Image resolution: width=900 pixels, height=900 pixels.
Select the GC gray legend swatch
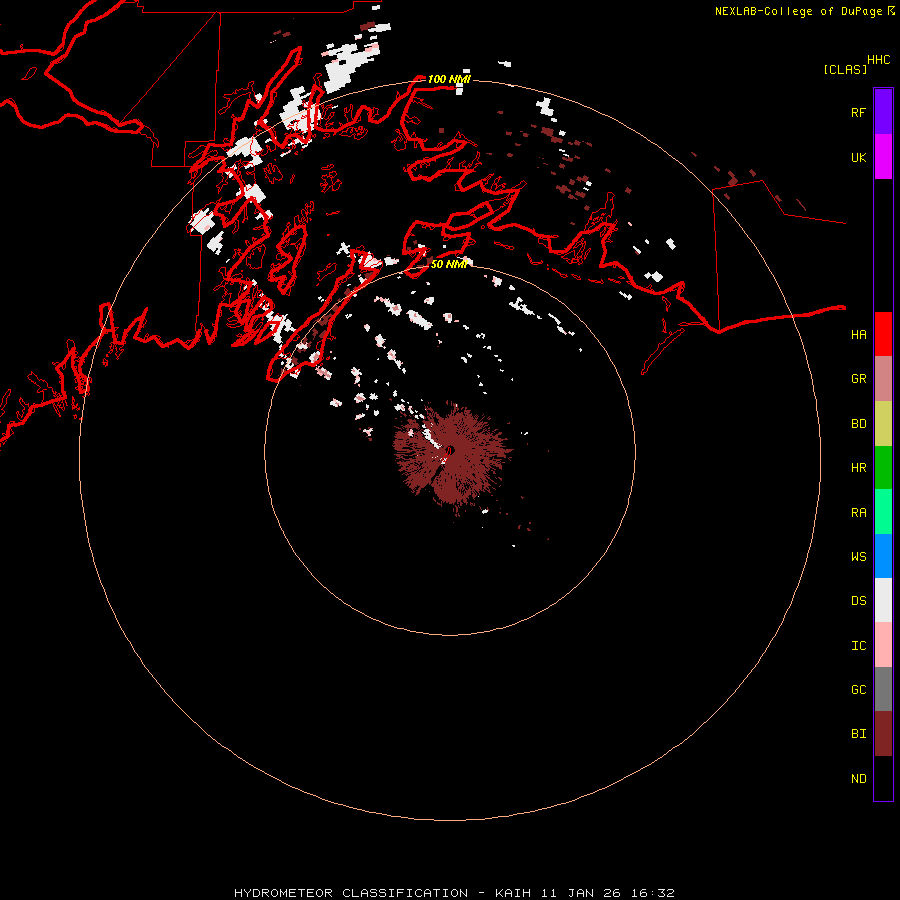[883, 689]
